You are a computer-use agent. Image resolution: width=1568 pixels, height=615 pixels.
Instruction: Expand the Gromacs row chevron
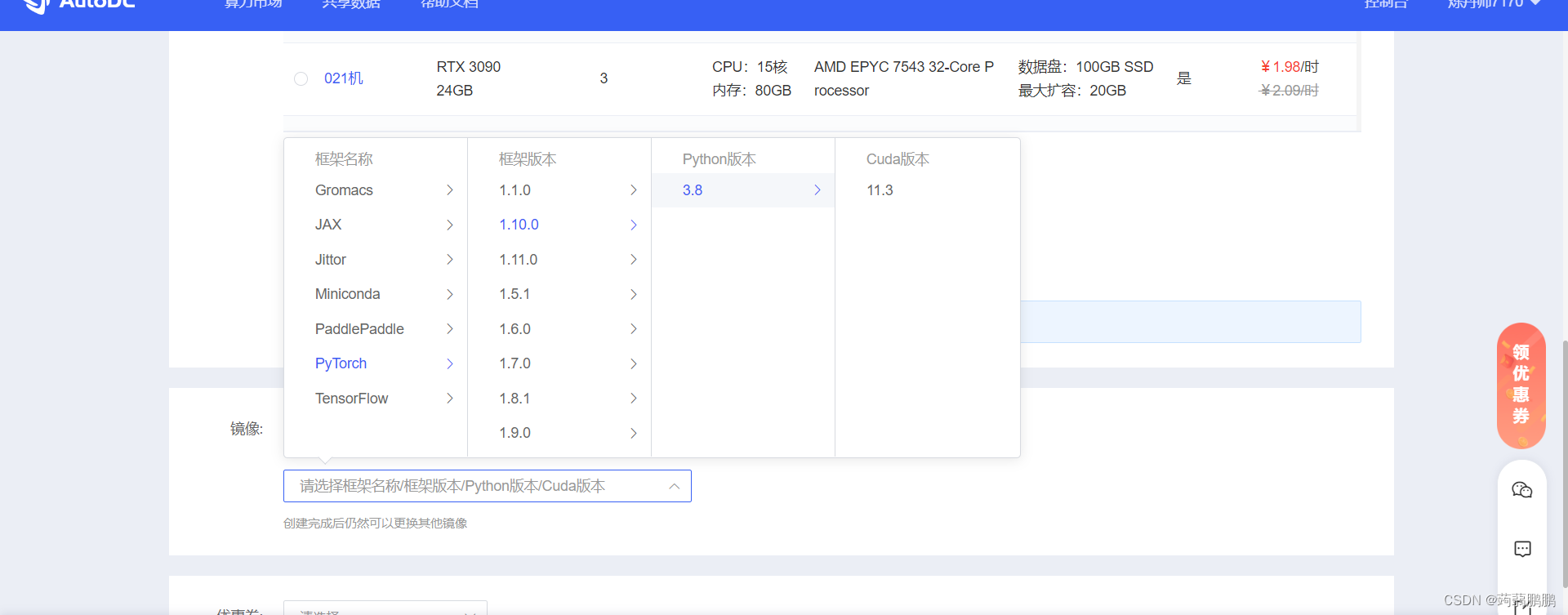[450, 190]
